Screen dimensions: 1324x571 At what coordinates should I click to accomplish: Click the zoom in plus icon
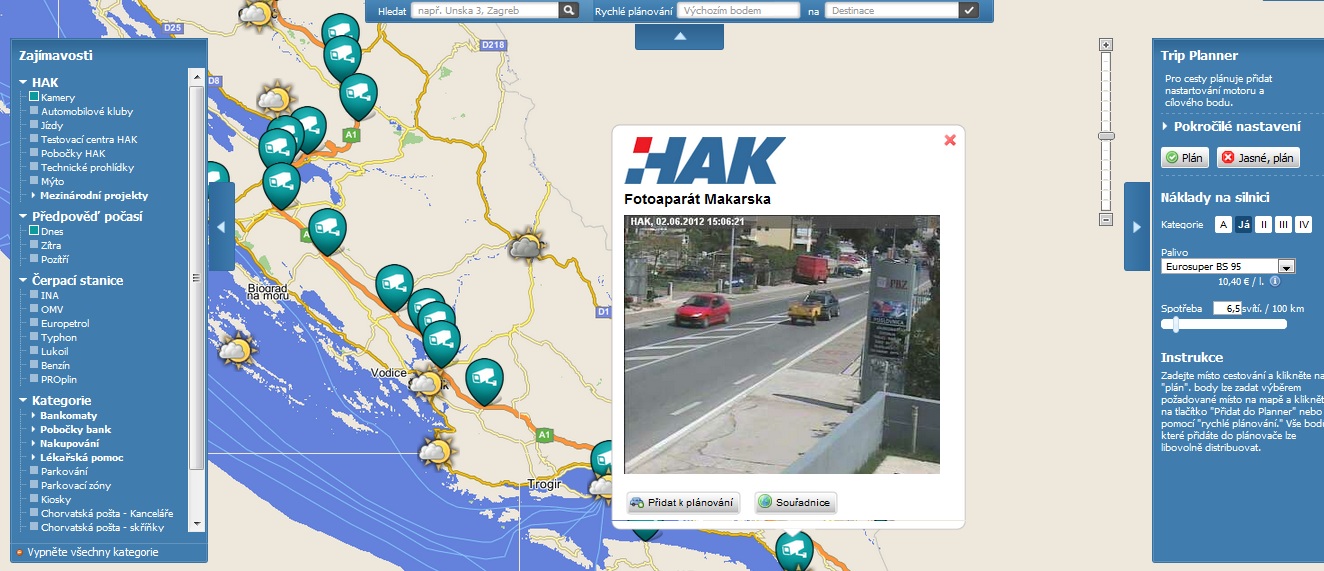1105,45
